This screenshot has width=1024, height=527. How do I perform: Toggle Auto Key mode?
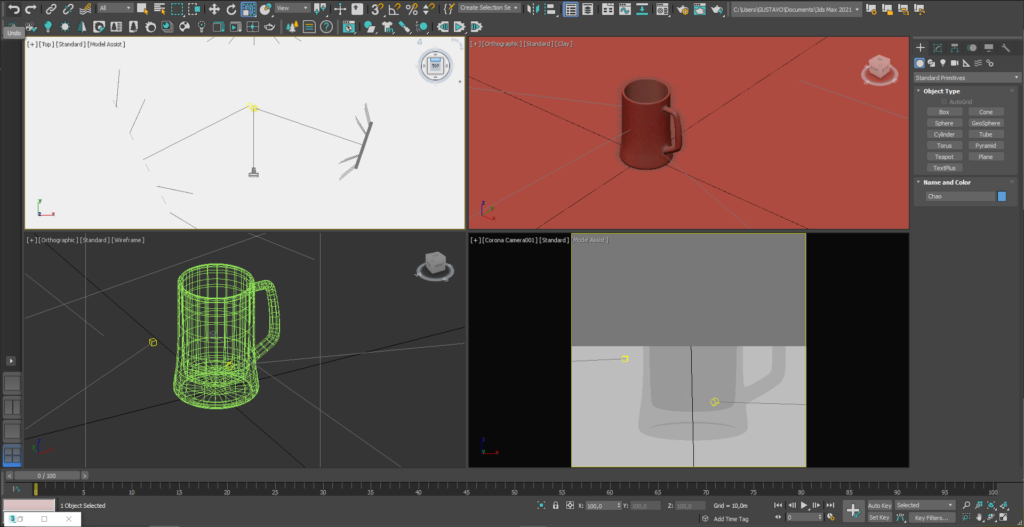(879, 505)
